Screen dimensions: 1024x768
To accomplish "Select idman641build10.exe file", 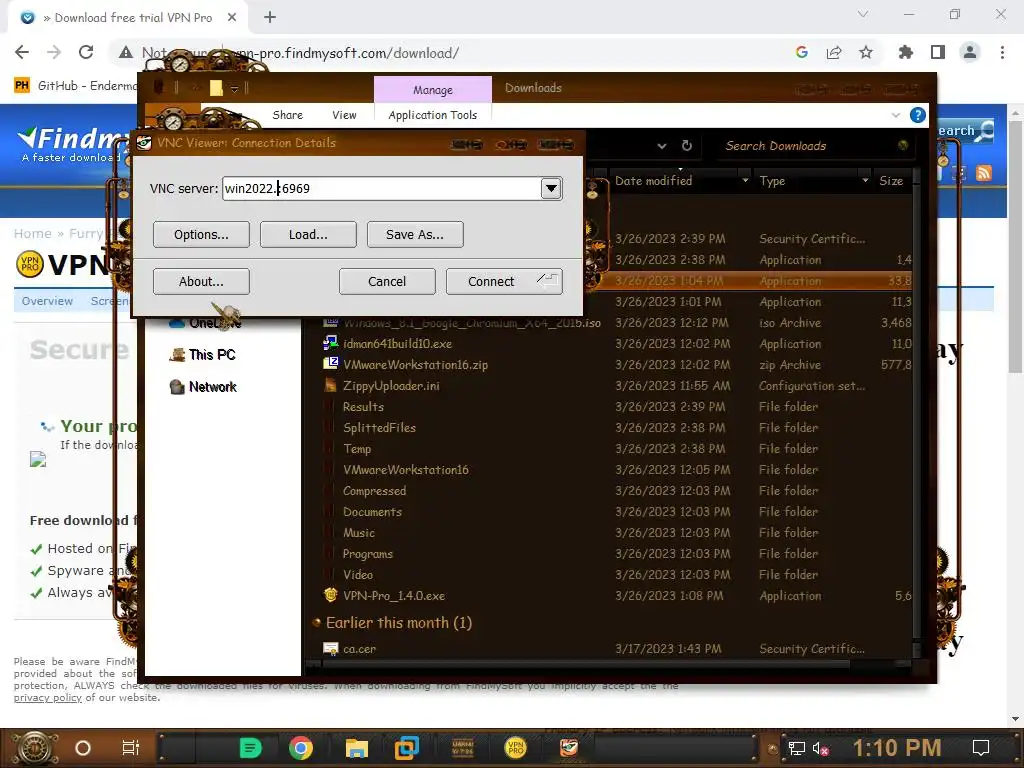I will 397,344.
